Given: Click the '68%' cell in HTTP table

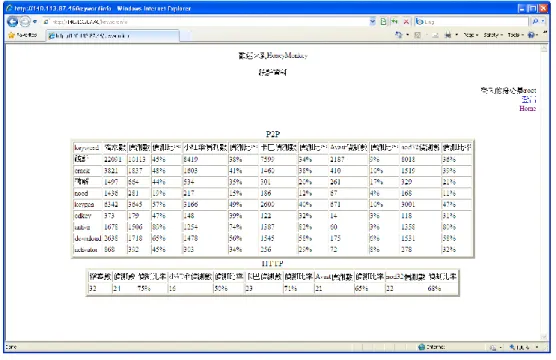Looking at the screenshot, I should click(x=442, y=289).
